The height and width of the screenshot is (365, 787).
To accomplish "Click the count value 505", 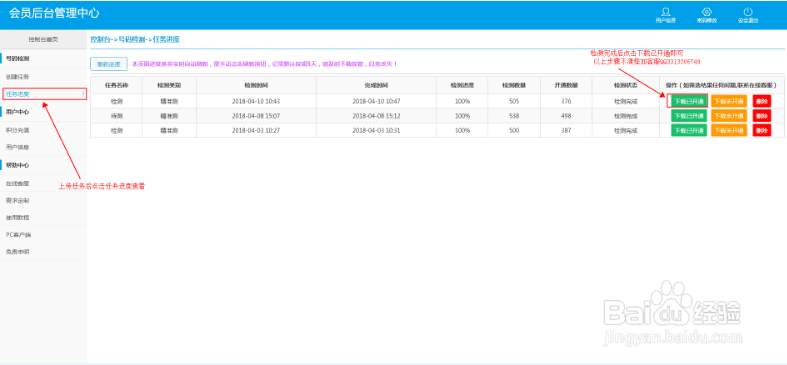I will (514, 101).
